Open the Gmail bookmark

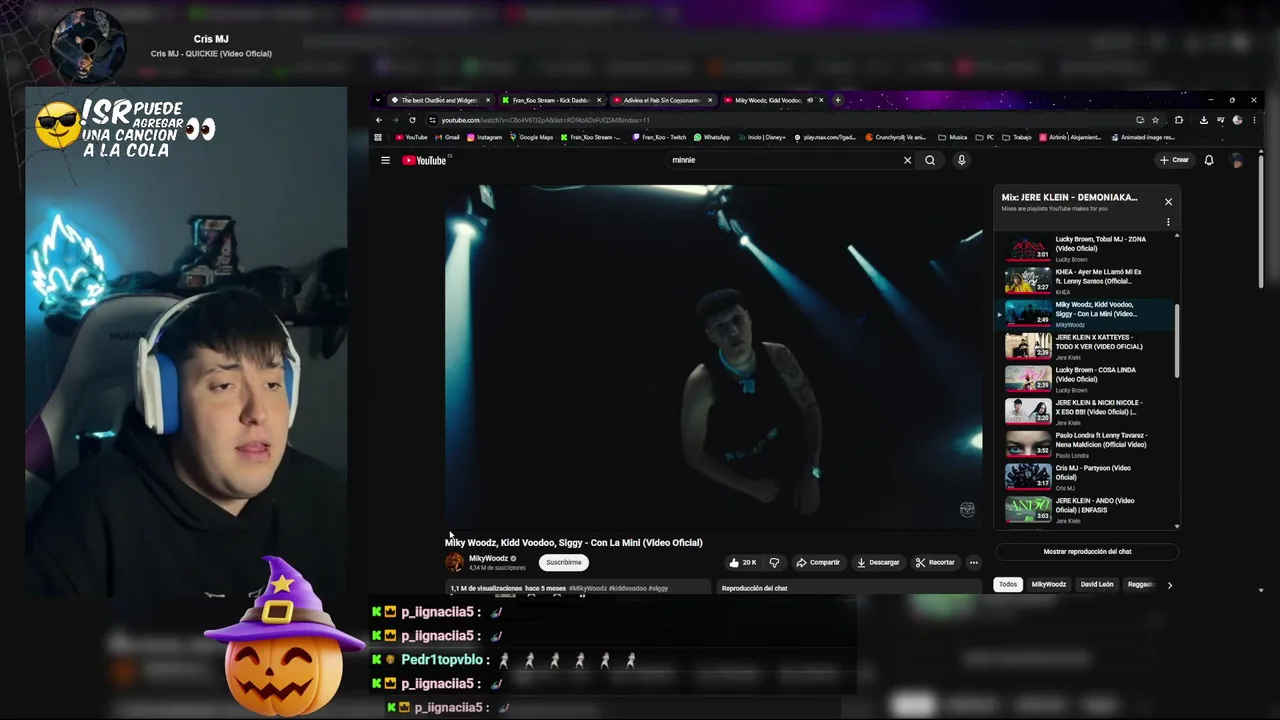point(448,137)
